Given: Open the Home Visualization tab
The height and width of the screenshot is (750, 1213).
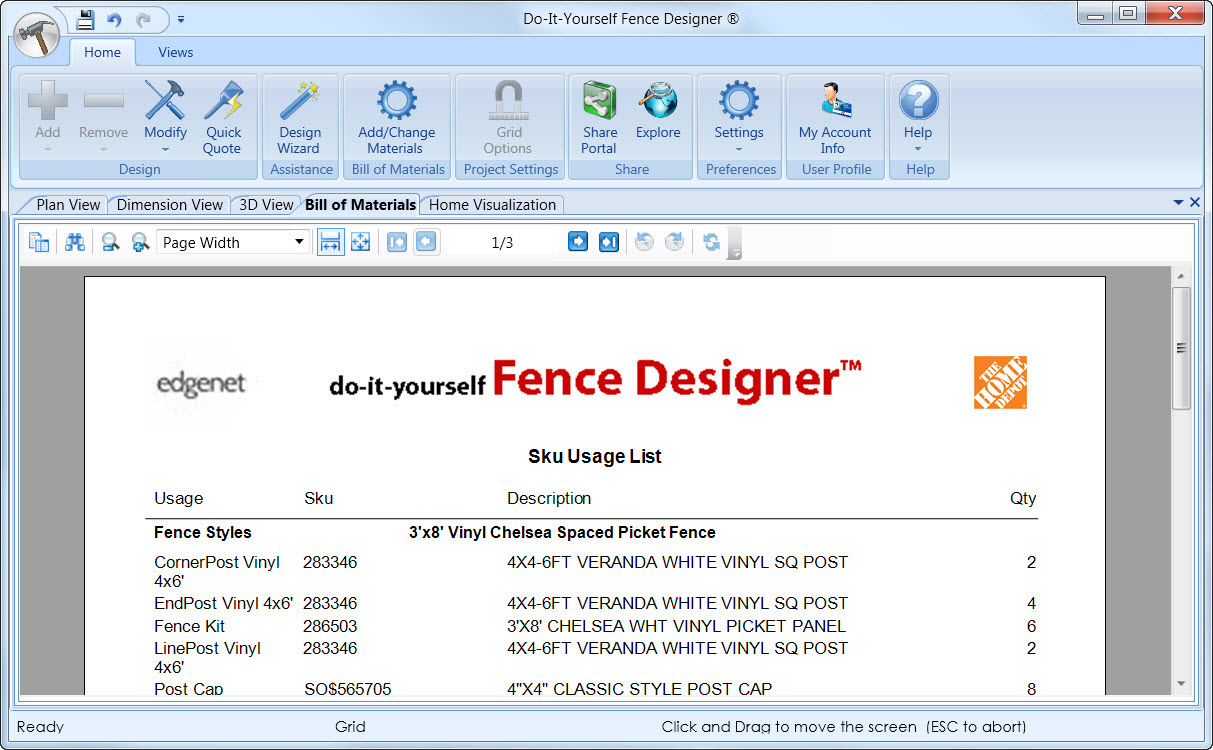Looking at the screenshot, I should 492,205.
